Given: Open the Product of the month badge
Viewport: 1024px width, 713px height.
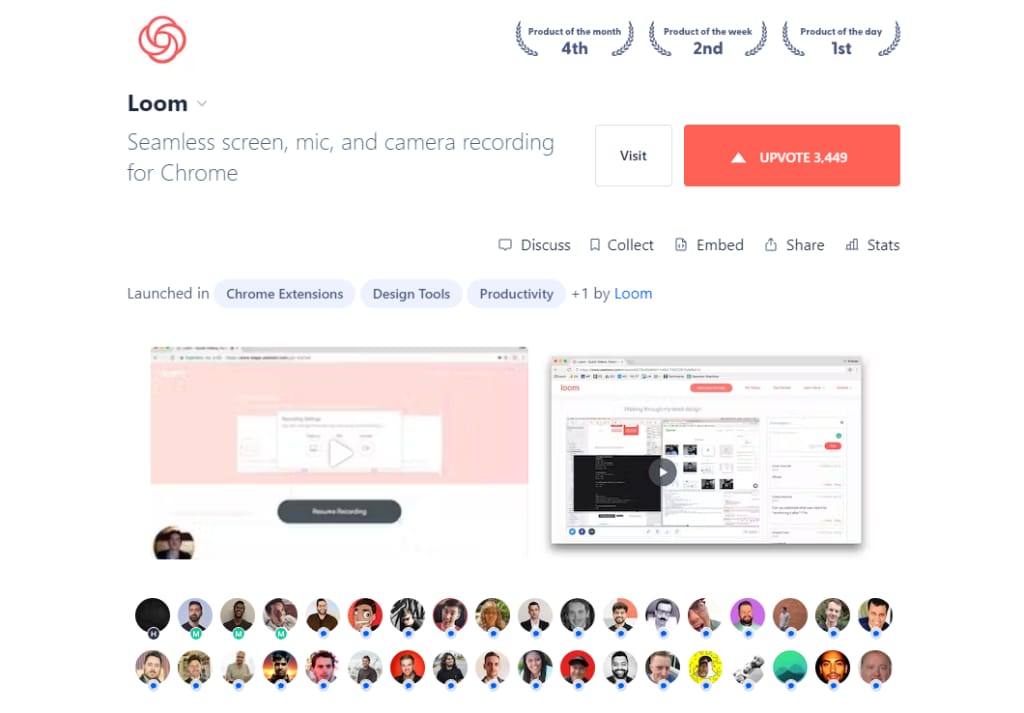Looking at the screenshot, I should pos(575,40).
